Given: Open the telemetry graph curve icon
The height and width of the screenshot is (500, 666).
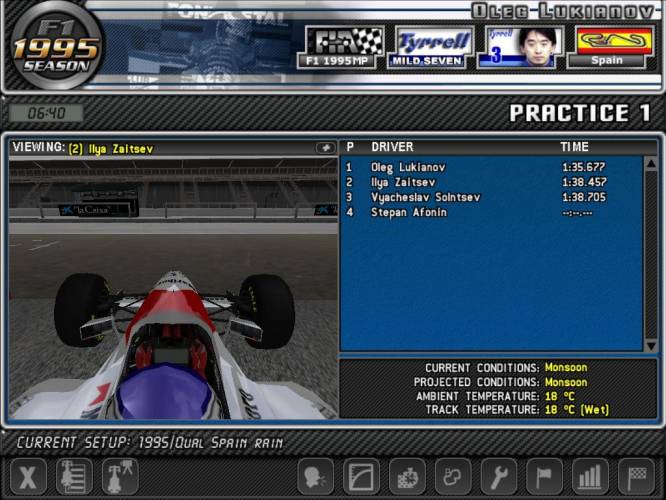Looking at the screenshot, I should (x=361, y=476).
